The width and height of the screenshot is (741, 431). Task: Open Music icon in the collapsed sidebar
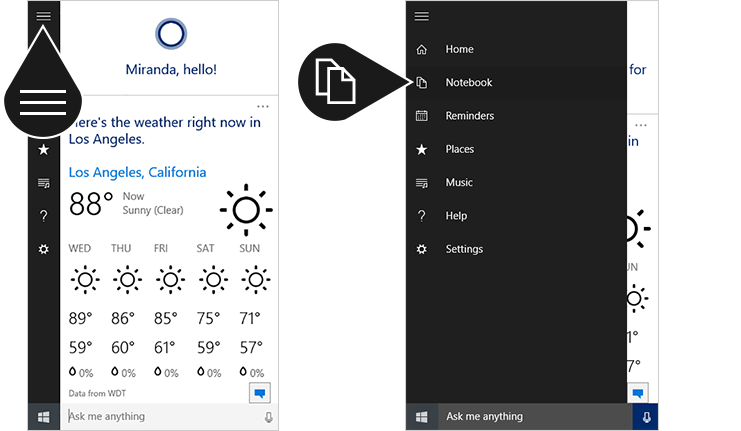click(43, 183)
